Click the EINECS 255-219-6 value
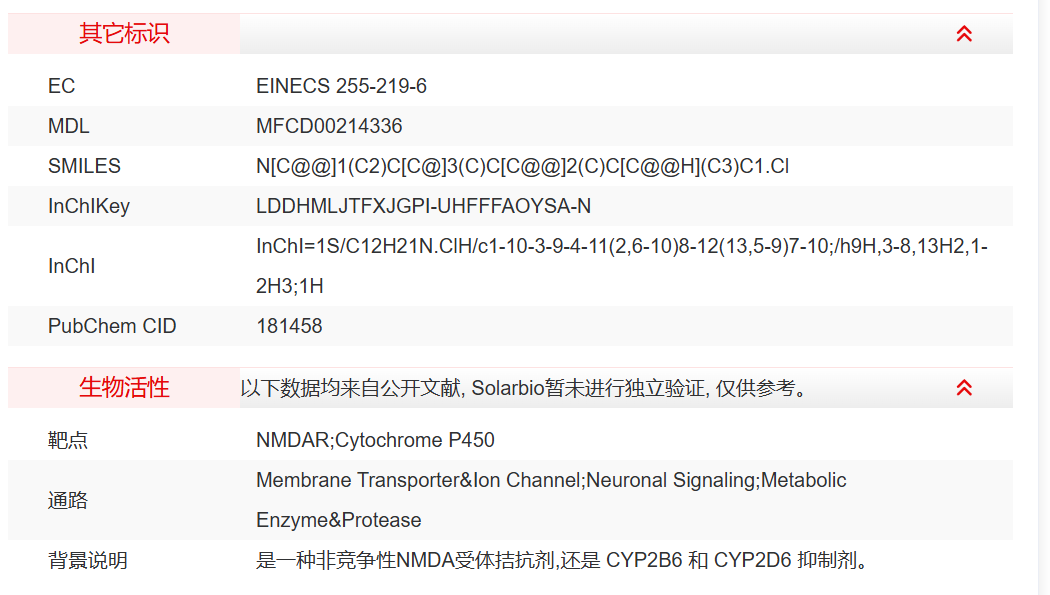The image size is (1050, 595). (x=341, y=87)
